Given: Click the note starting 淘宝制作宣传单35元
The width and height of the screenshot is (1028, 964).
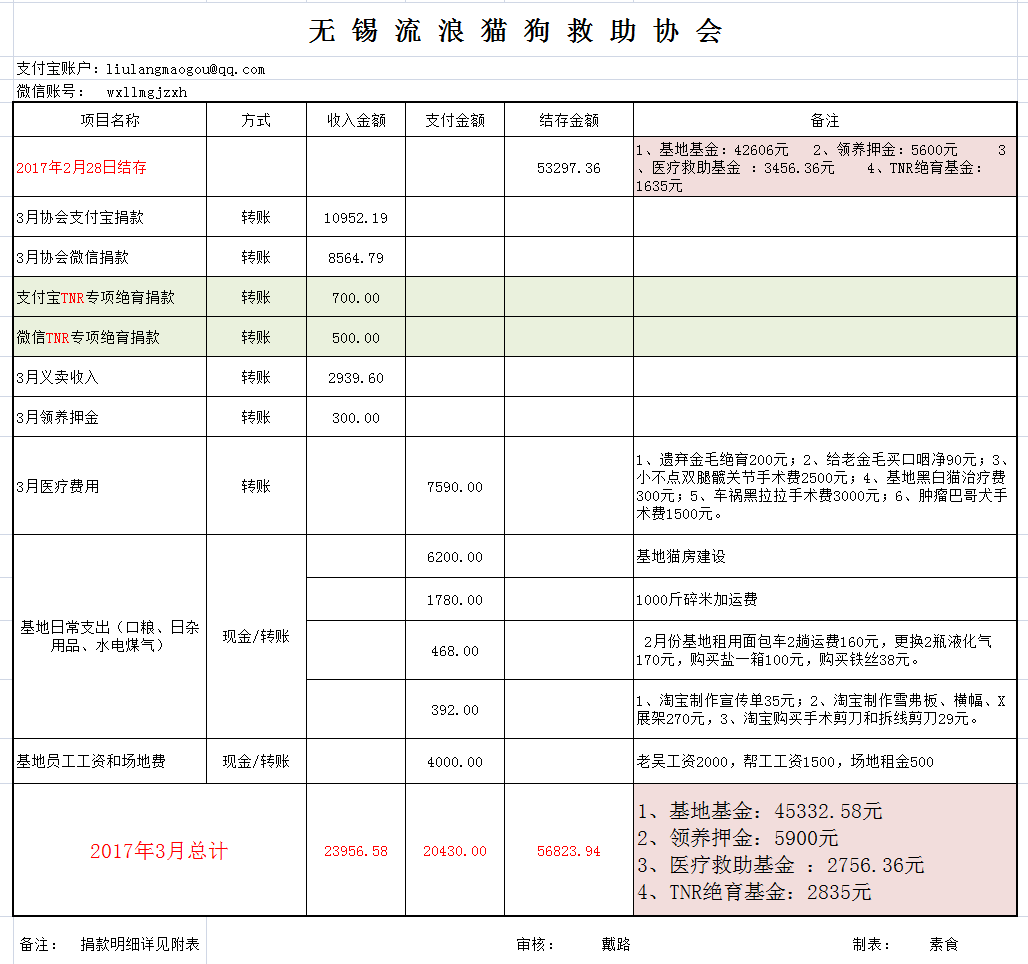Looking at the screenshot, I should [825, 709].
